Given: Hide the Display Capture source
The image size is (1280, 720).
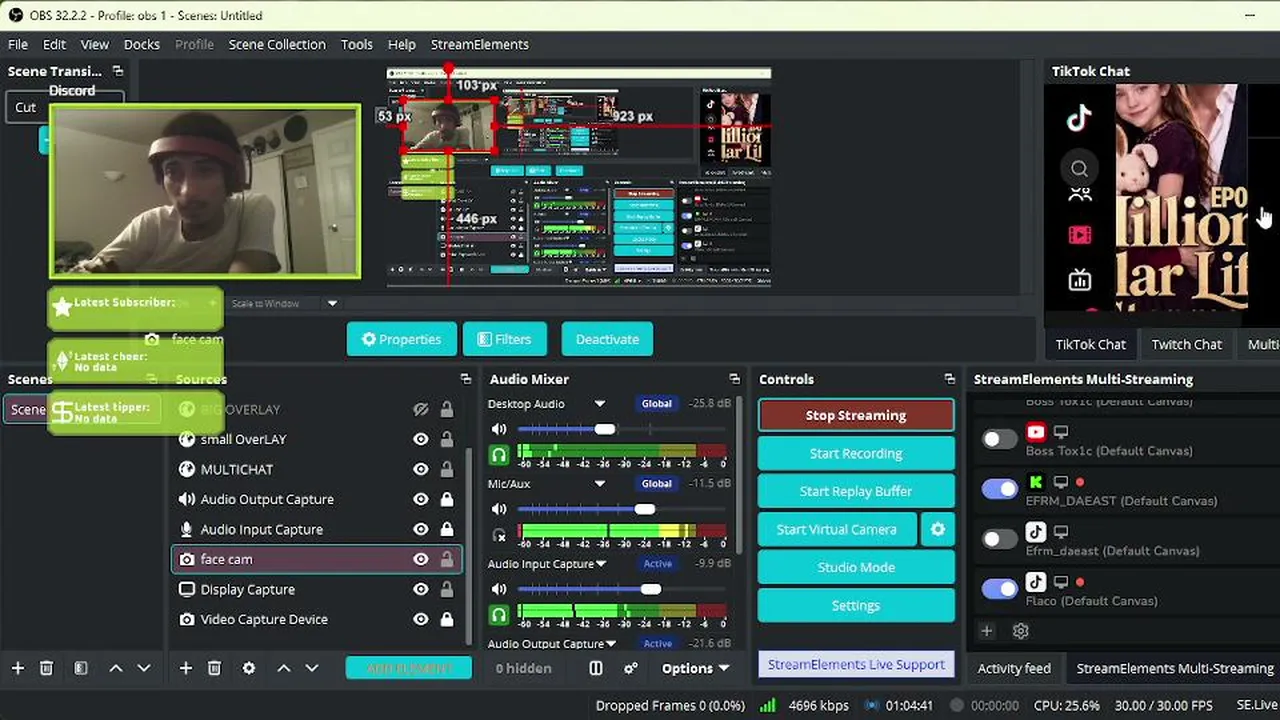Looking at the screenshot, I should click(x=421, y=589).
